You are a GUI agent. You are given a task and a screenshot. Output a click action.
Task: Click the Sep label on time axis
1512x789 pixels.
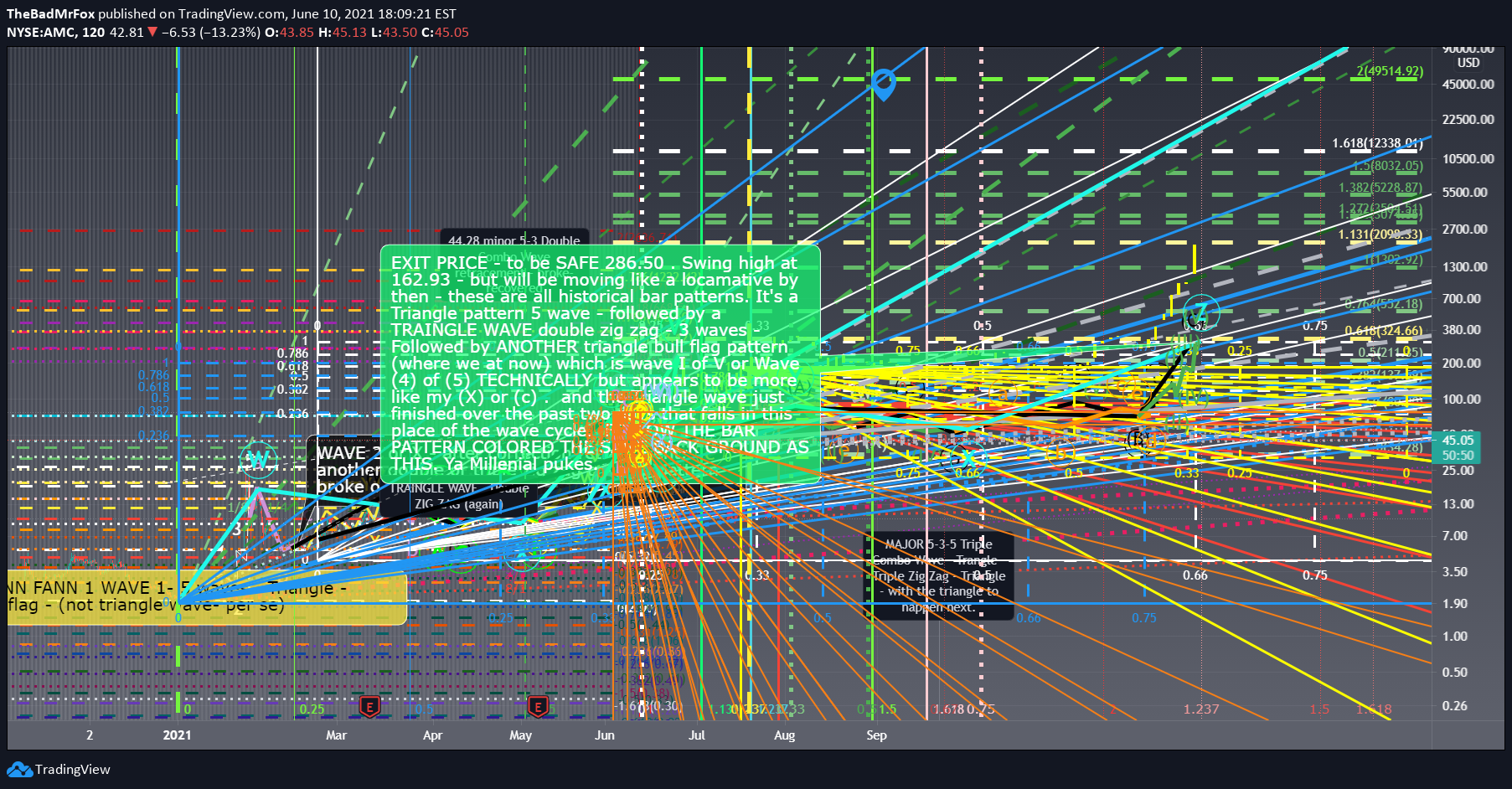876,735
